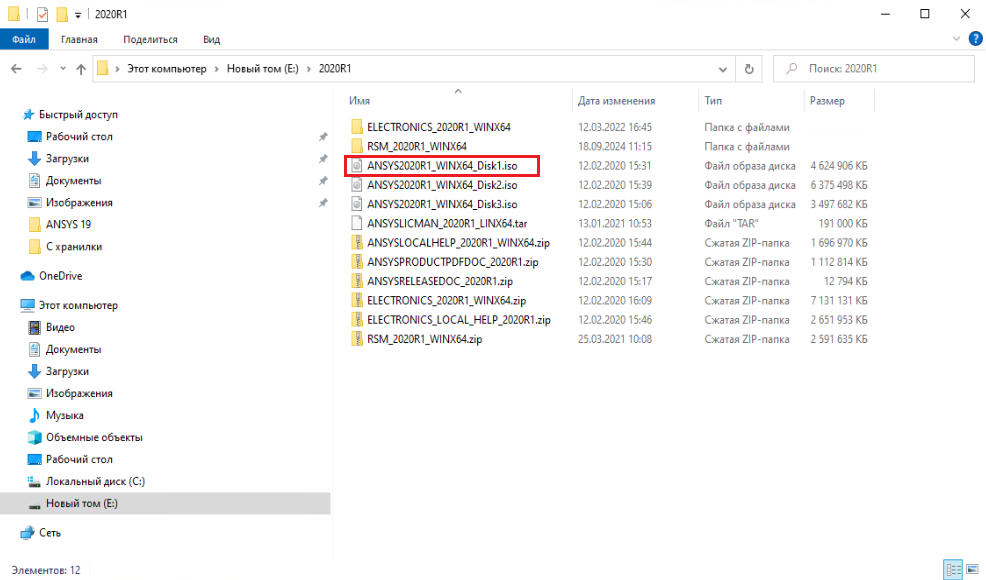
Task: Select RSM_2020R1_WINX64.zip archive icon
Action: (x=357, y=339)
